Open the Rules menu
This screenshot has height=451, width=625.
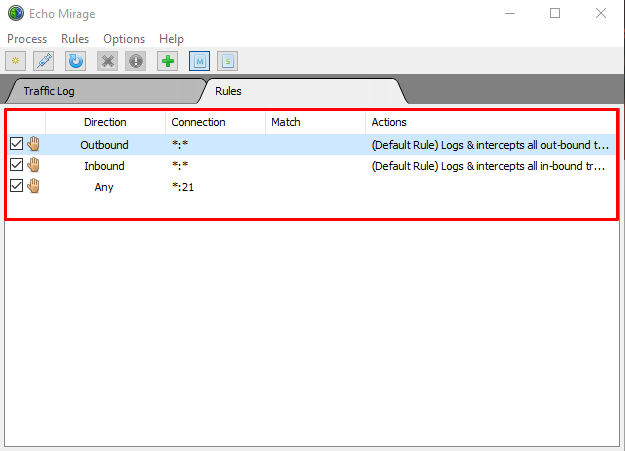(75, 39)
